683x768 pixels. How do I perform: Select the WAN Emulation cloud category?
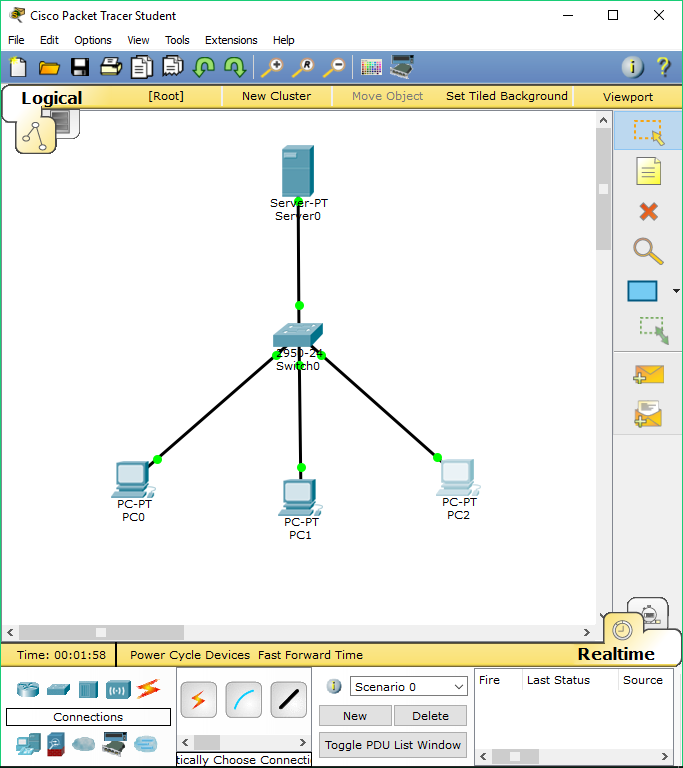click(x=83, y=744)
